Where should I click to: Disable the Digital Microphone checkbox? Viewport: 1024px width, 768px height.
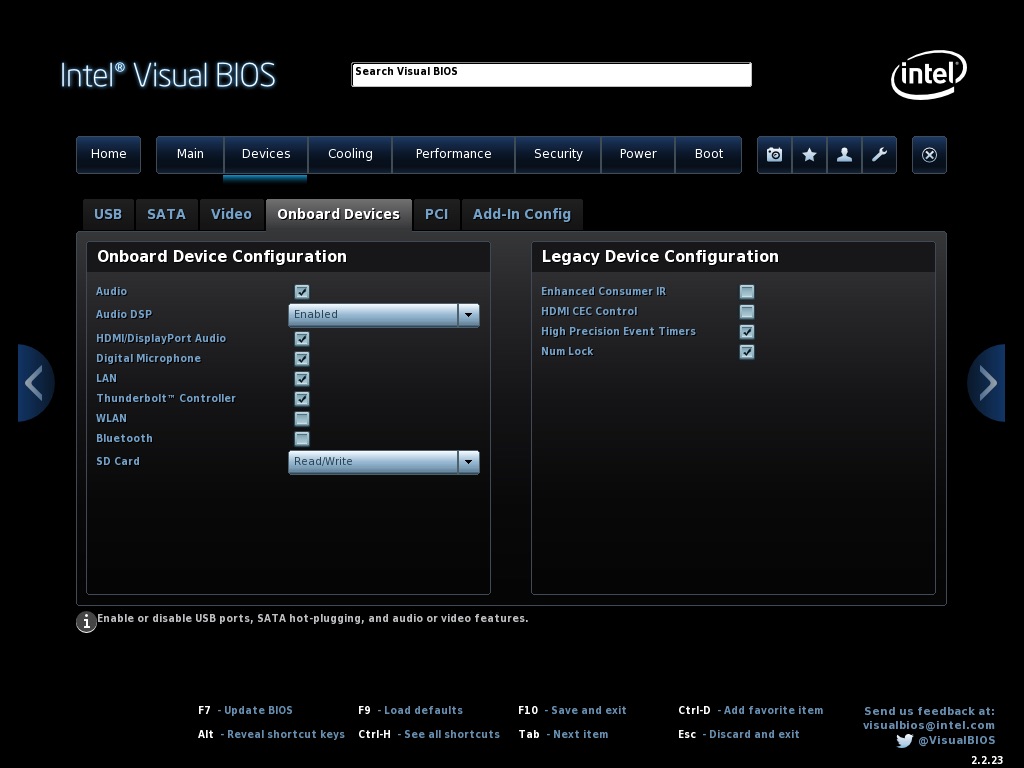[x=302, y=359]
